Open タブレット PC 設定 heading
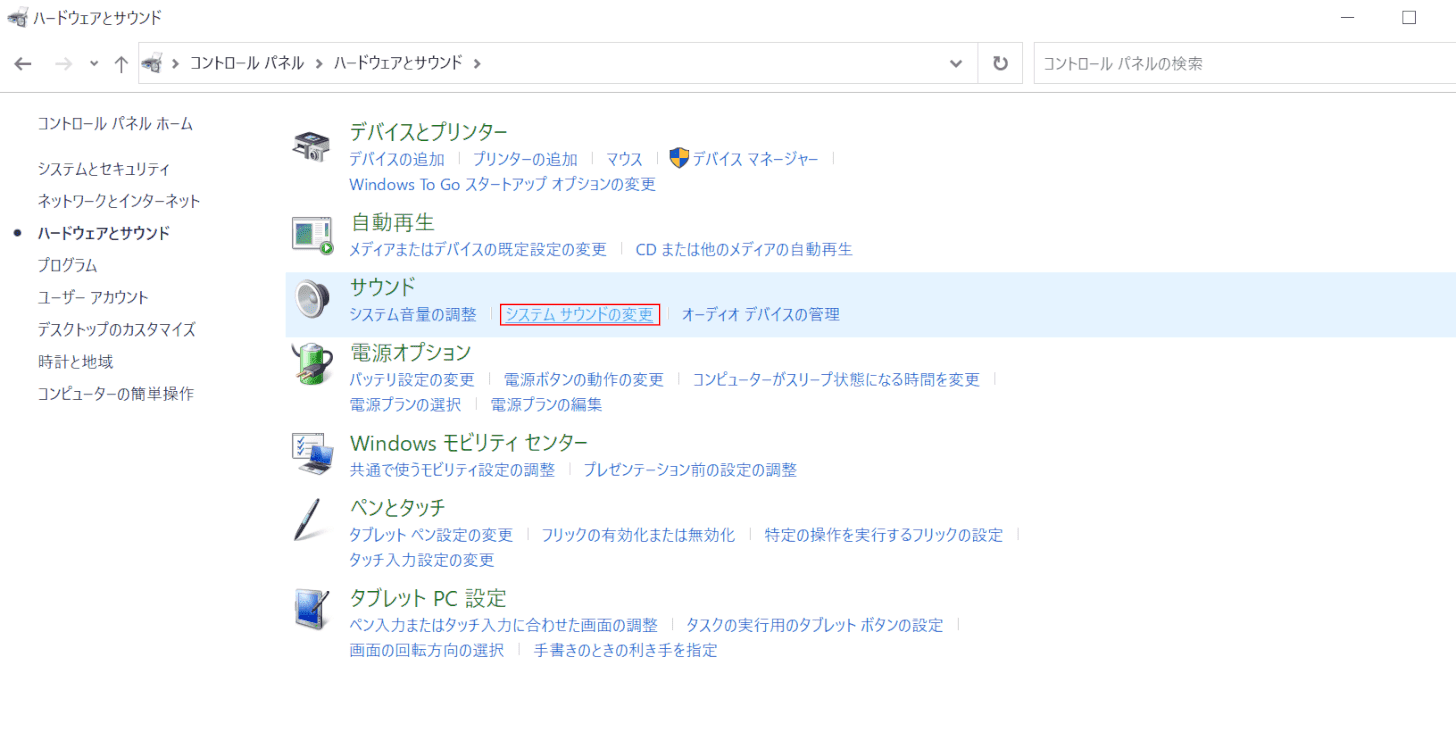 click(x=428, y=597)
